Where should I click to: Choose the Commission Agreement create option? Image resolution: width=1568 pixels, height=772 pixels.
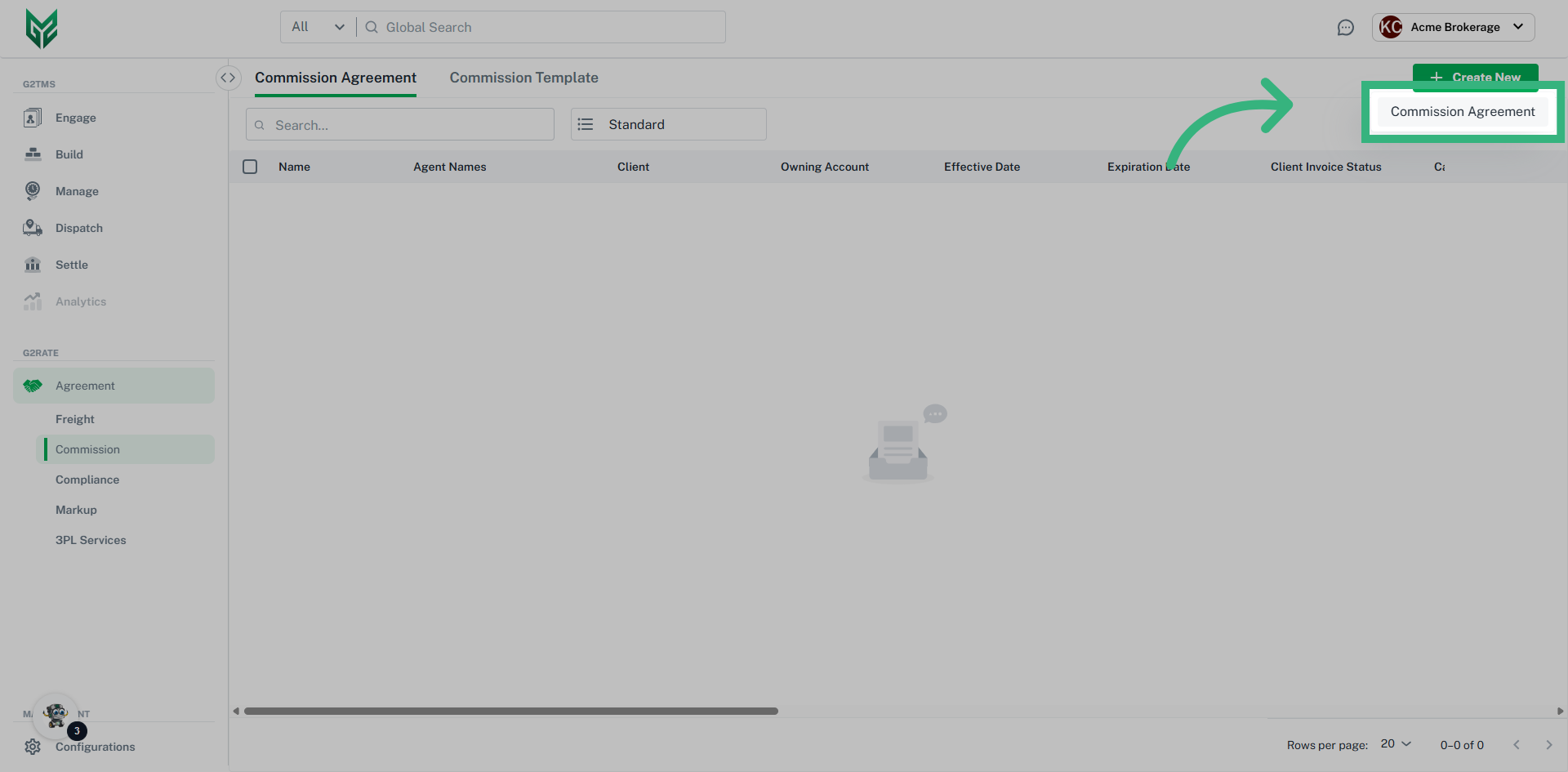(1461, 111)
